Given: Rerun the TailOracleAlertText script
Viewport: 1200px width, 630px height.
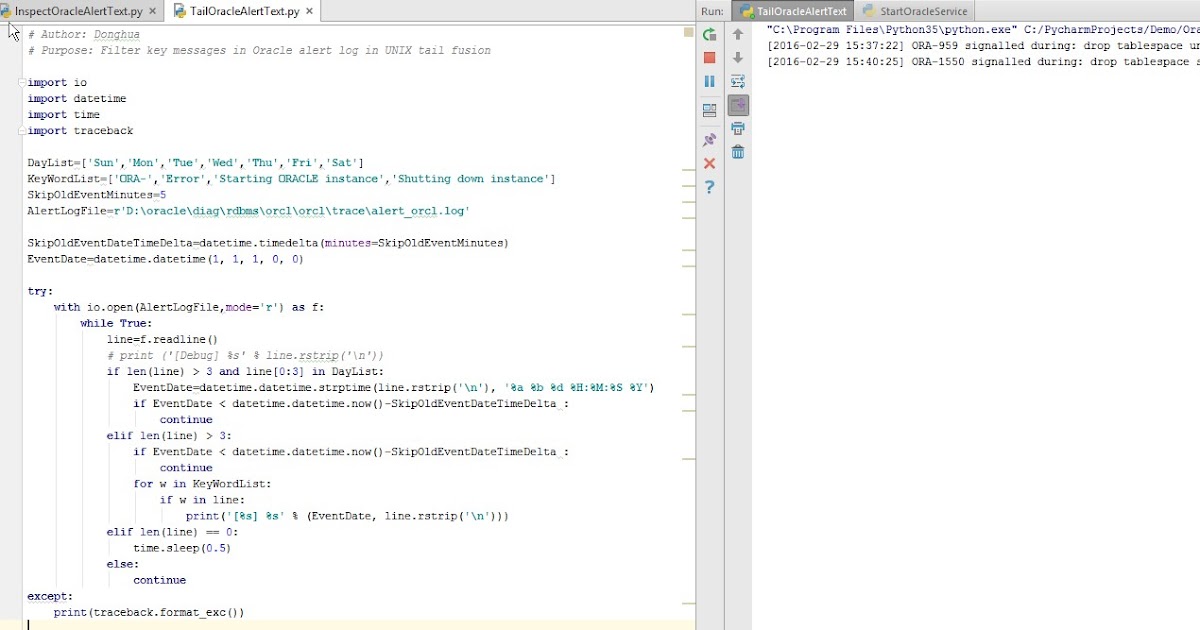Looking at the screenshot, I should (x=709, y=34).
